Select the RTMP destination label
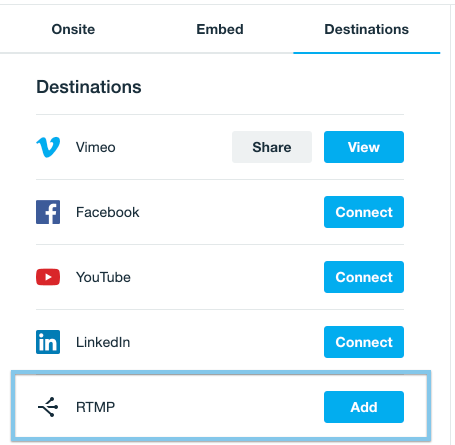The image size is (455, 445). click(95, 407)
